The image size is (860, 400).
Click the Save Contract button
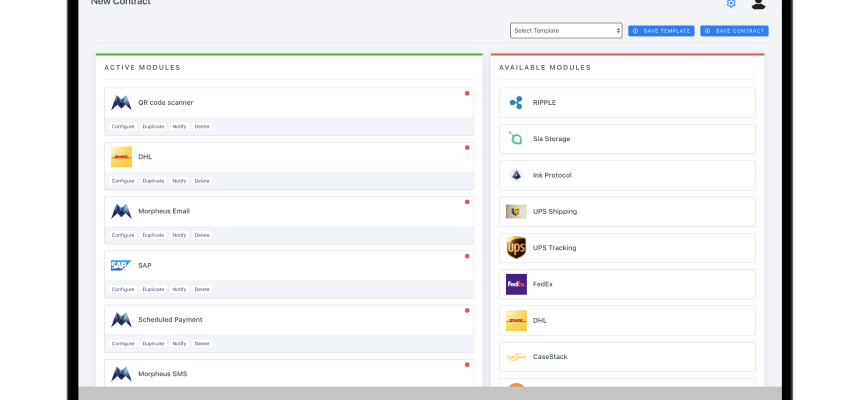point(734,31)
